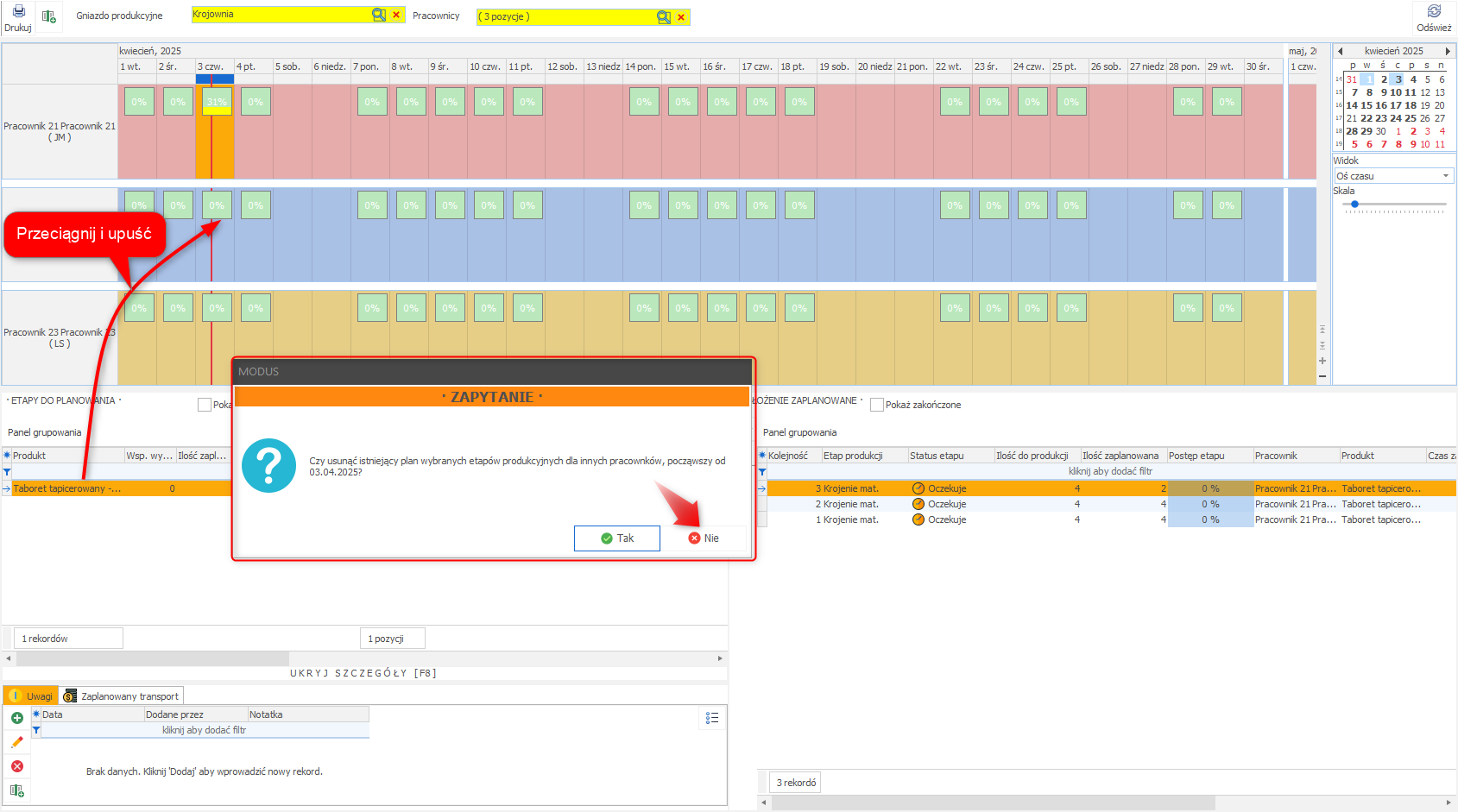Adjust the Skala slider handle
Image resolution: width=1458 pixels, height=812 pixels.
coord(1355,205)
